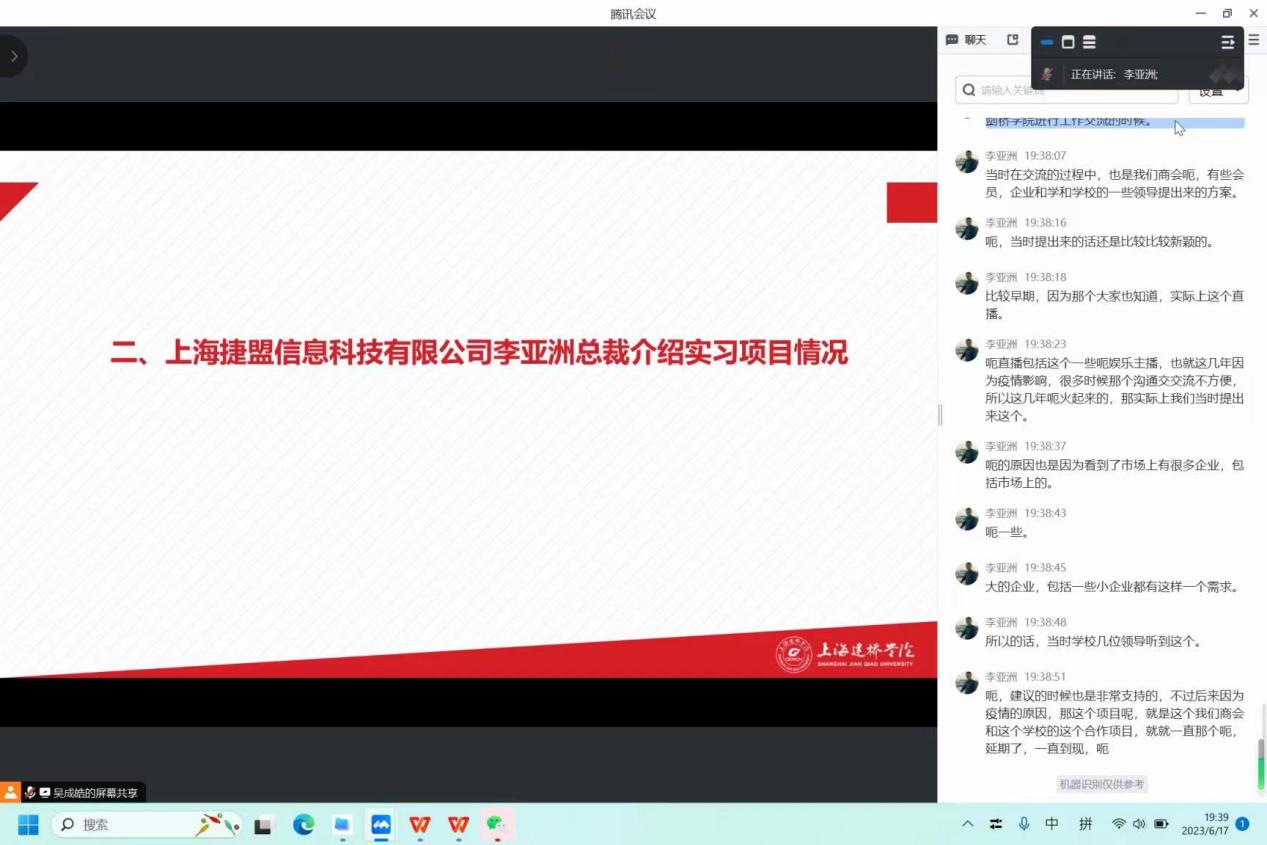Viewport: 1267px width, 845px height.
Task: Switch floating bar to the blue compact mode
Action: pyautogui.click(x=1047, y=42)
